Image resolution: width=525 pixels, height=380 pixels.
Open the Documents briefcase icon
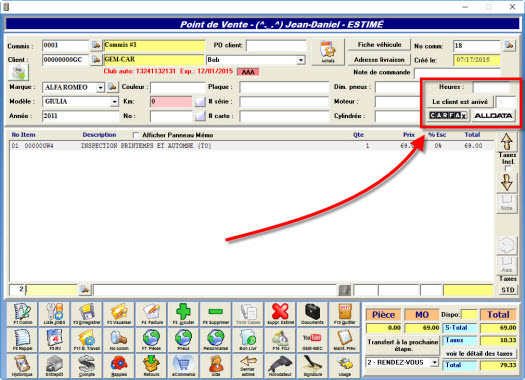coord(312,314)
